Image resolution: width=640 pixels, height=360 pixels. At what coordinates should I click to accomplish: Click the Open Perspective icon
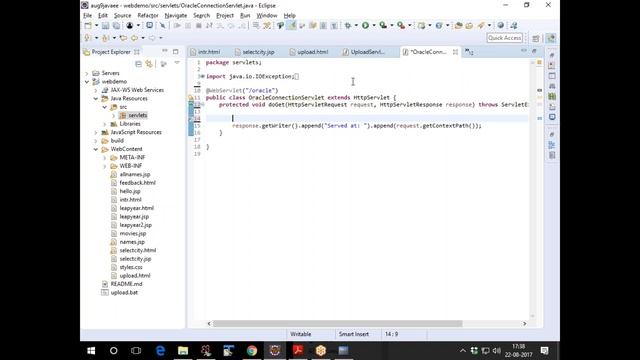536,38
